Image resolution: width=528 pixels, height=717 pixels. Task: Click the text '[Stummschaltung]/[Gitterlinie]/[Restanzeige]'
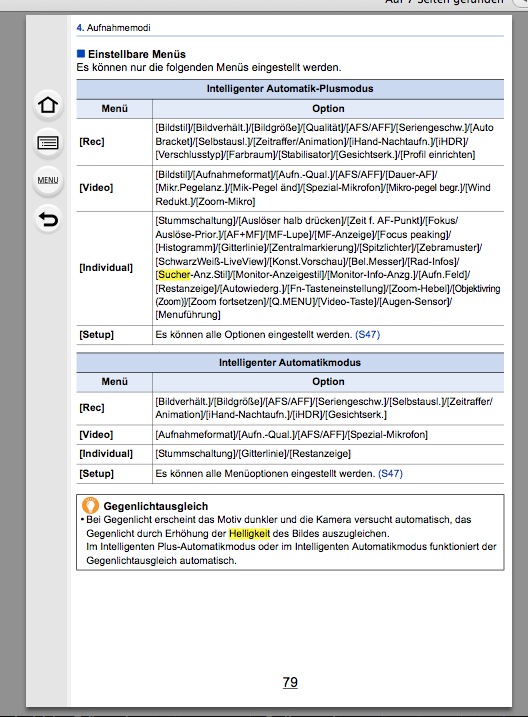click(x=253, y=454)
